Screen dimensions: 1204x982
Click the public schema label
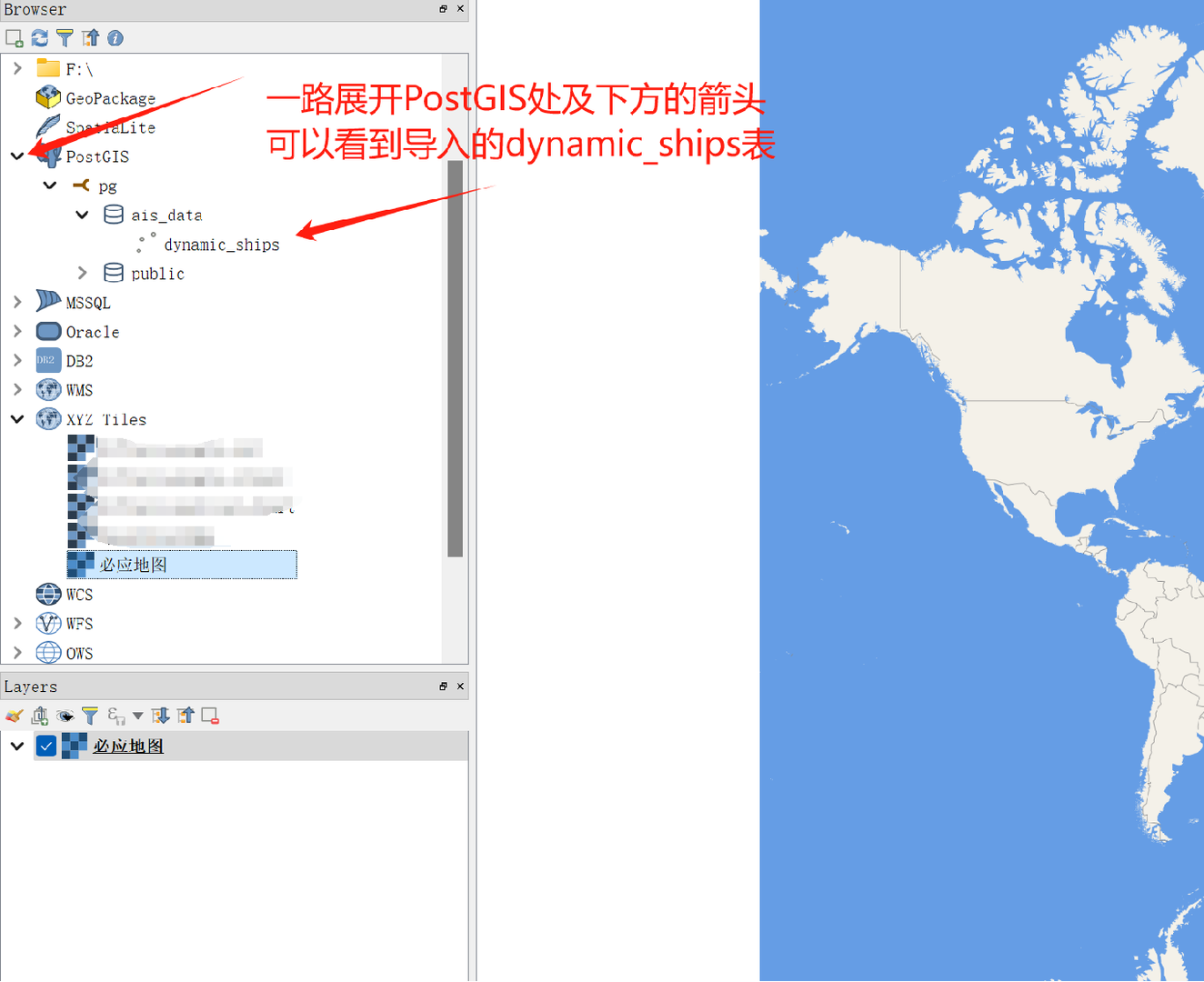[157, 274]
